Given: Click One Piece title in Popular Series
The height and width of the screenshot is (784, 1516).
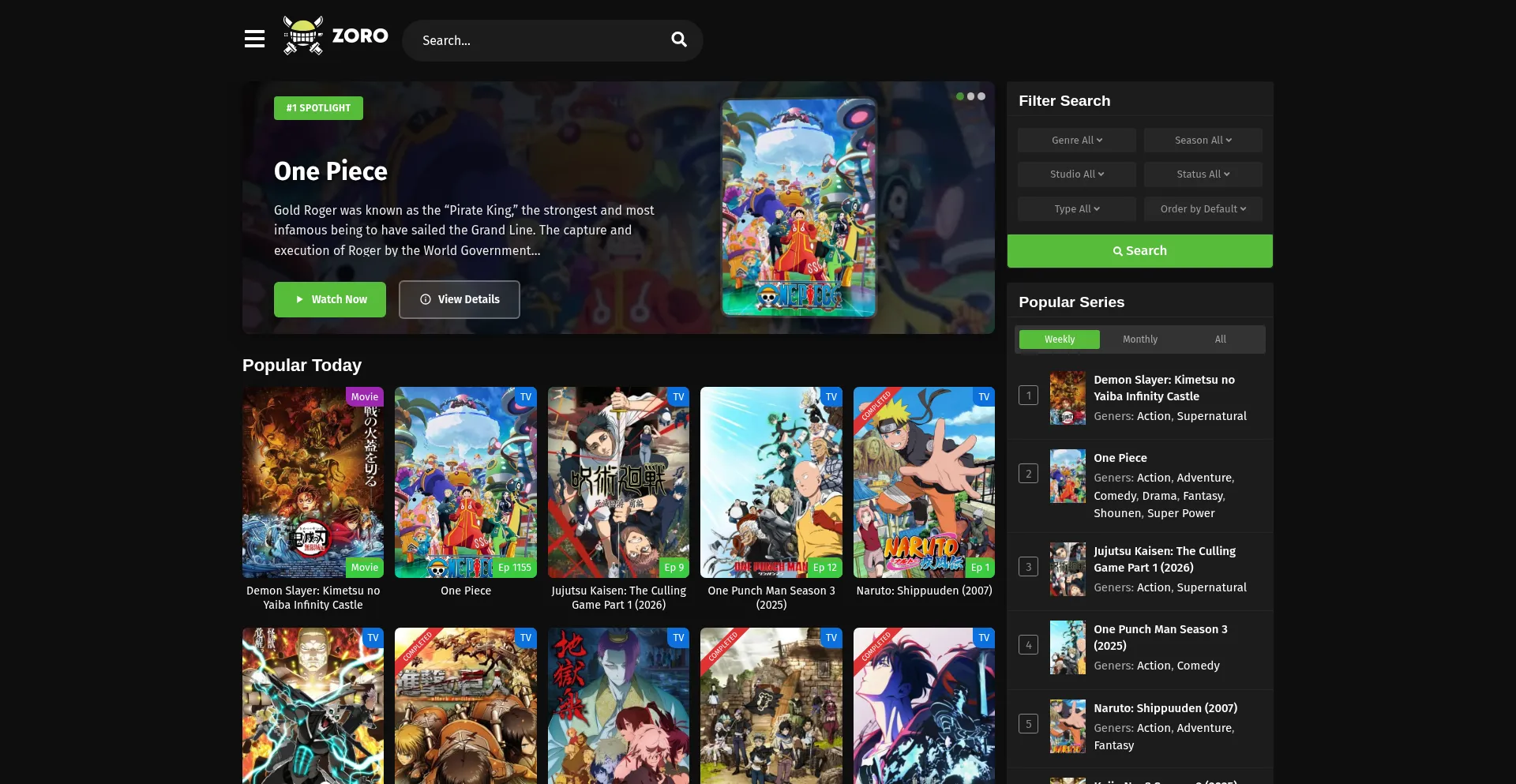Looking at the screenshot, I should 1120,458.
